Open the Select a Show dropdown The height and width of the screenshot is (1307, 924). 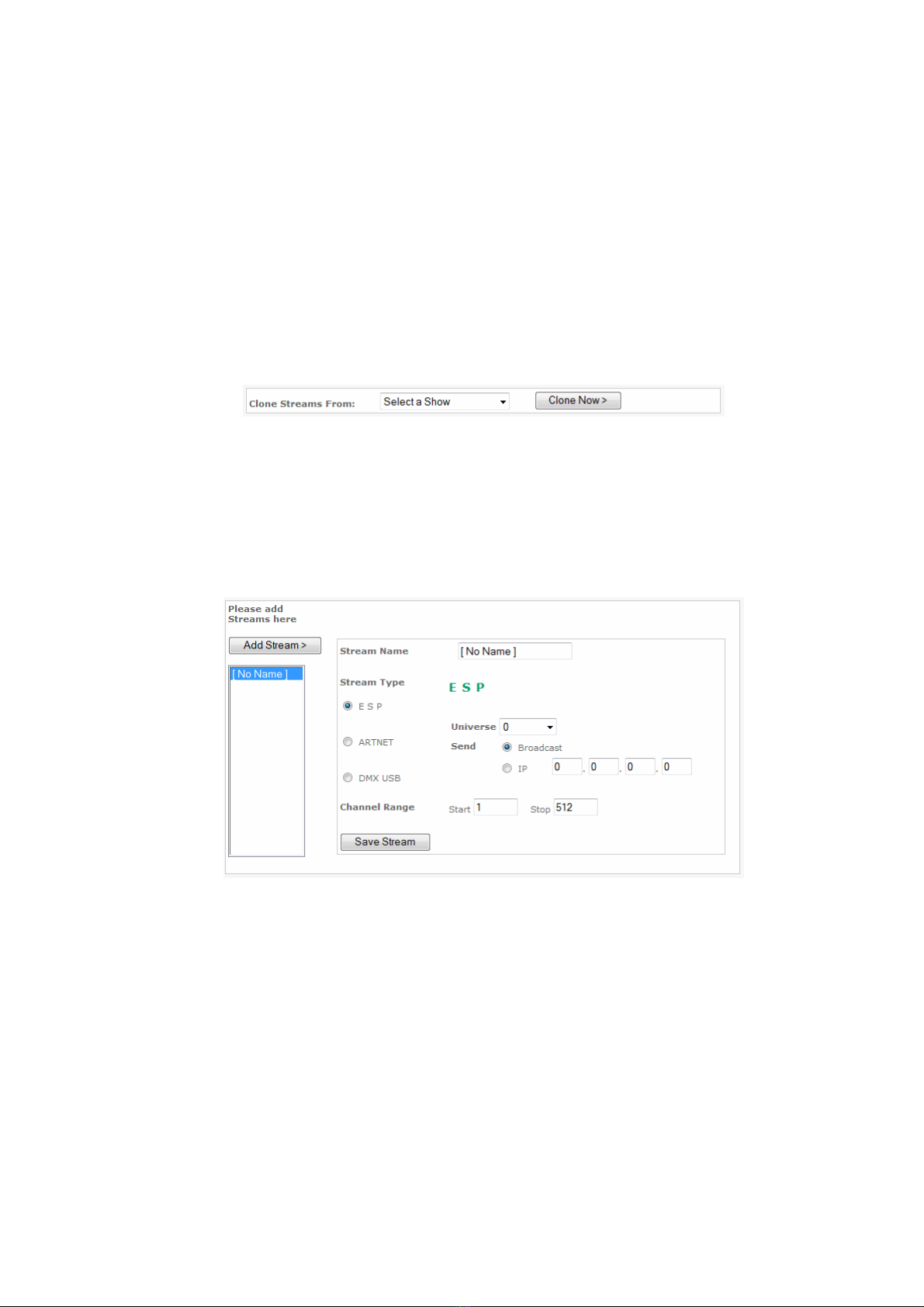coord(445,402)
